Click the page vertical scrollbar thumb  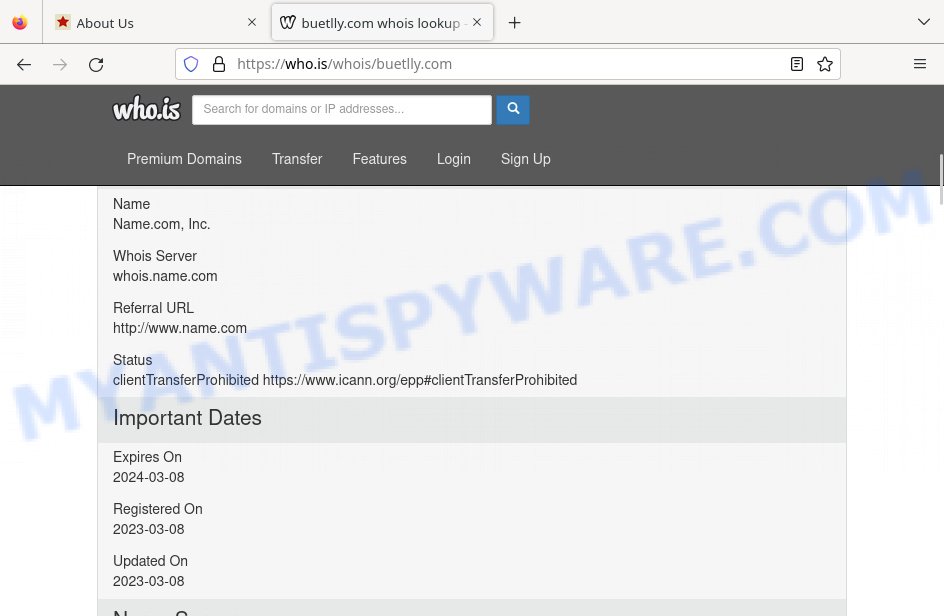[940, 179]
